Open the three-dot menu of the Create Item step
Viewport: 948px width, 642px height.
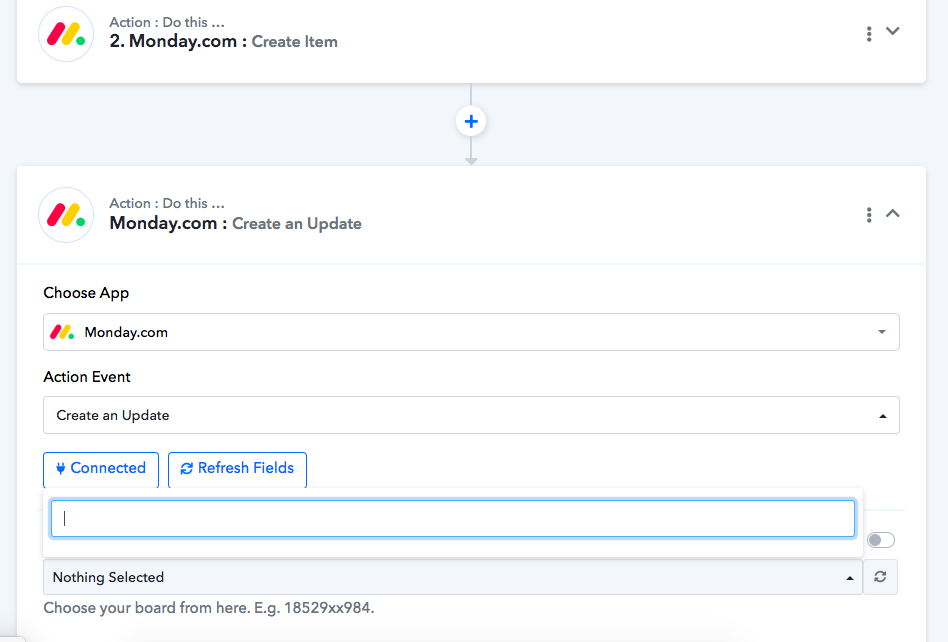pos(869,34)
